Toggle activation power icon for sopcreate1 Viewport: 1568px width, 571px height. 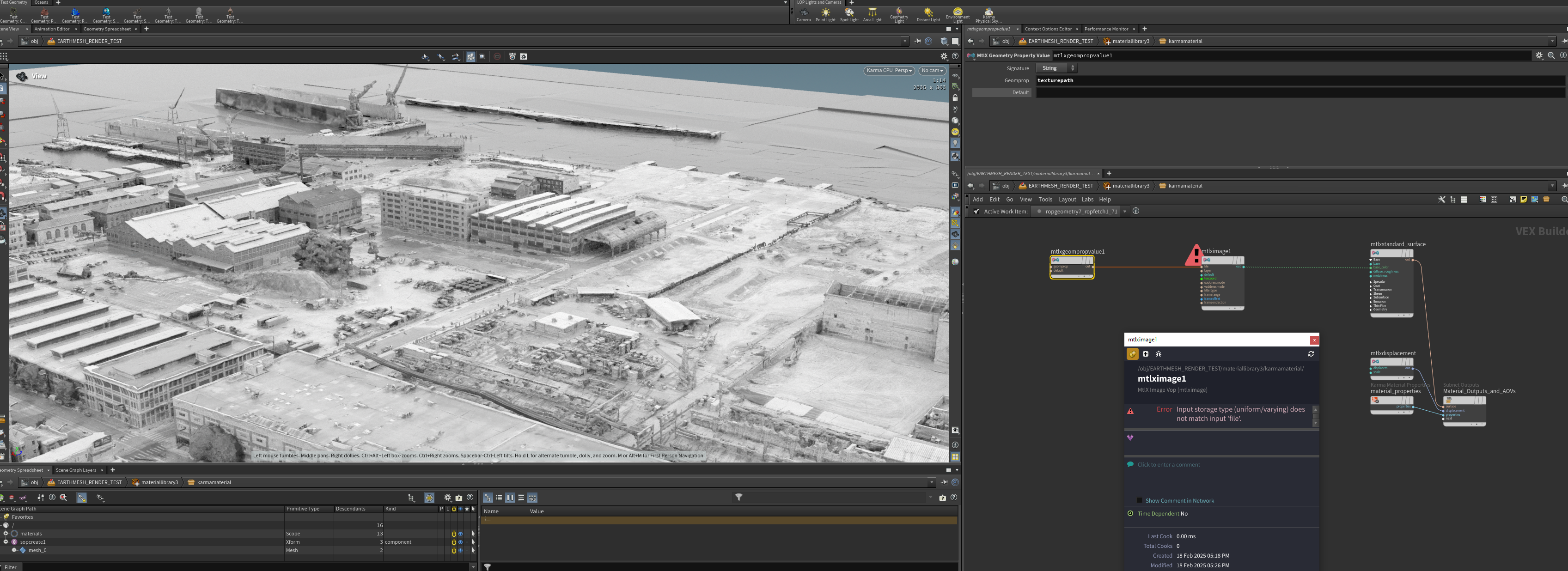453,542
